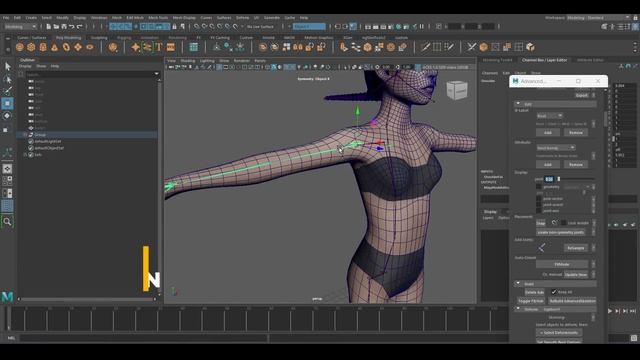Toggle the selection lock icon in status line
Viewport: 640px width, 360px height.
click(x=175, y=27)
